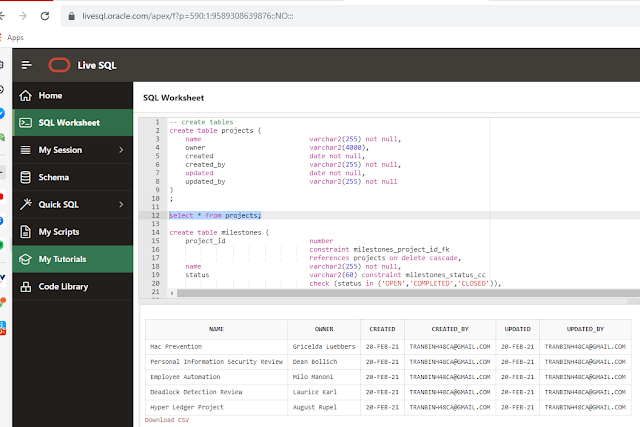Click Personal Information Security Review cell
Viewport: 640px width, 427px height.
coord(216,362)
